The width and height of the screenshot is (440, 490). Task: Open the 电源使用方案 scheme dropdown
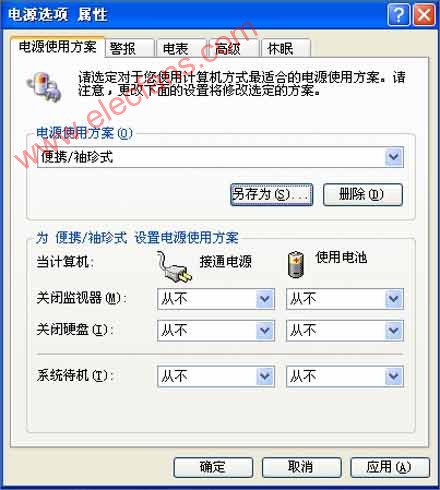[394, 157]
